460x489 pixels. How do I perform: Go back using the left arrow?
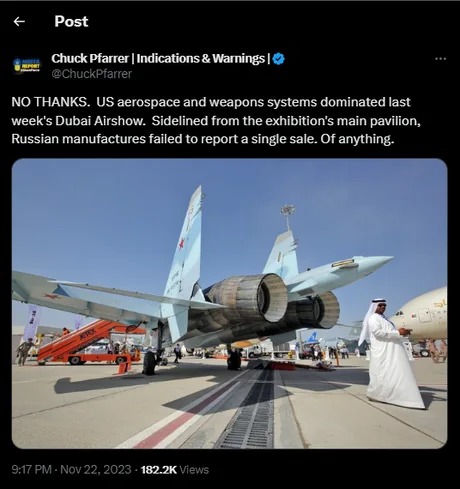coord(19,22)
